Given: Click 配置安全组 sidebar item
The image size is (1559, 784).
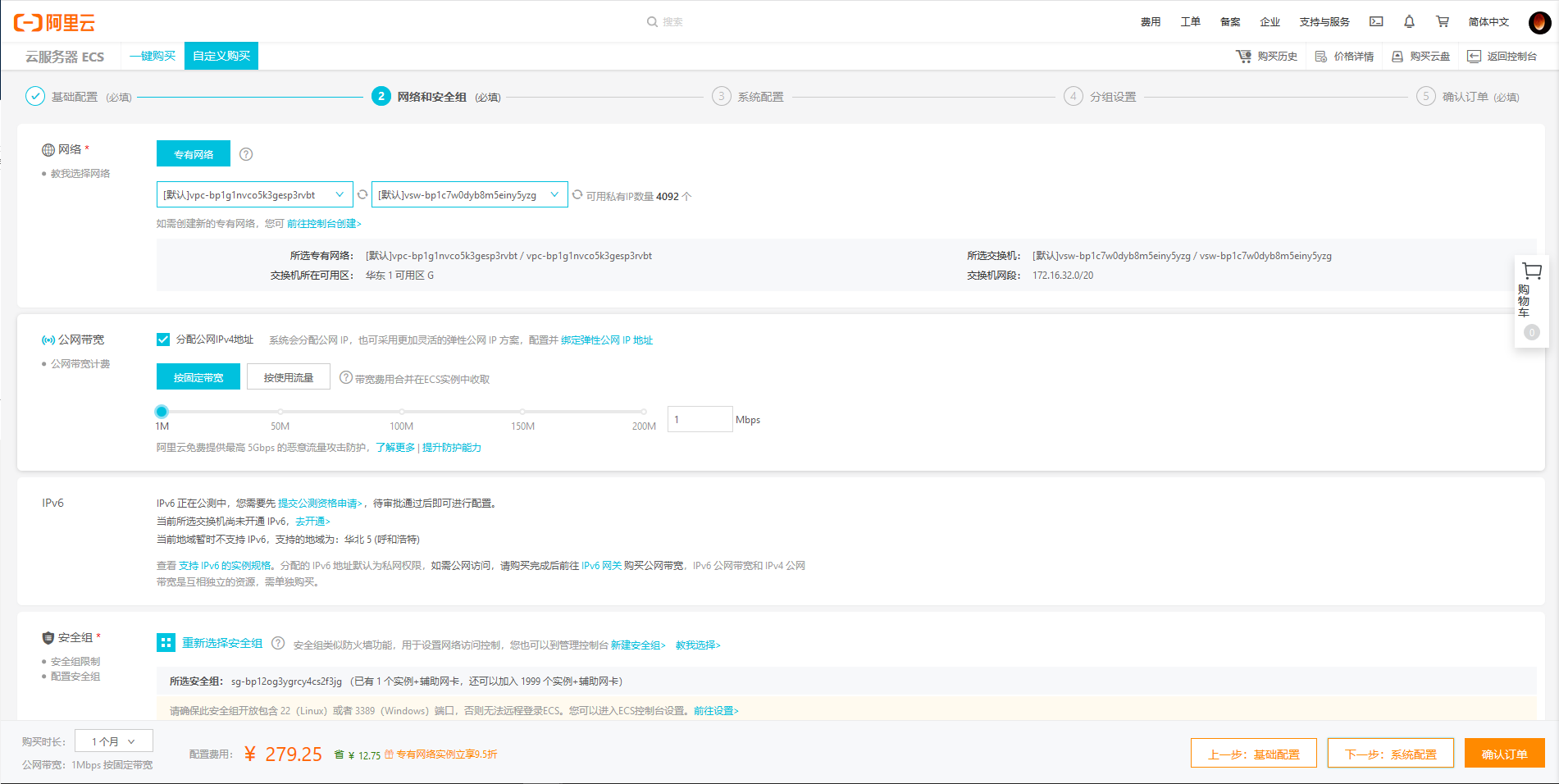Looking at the screenshot, I should (x=75, y=677).
